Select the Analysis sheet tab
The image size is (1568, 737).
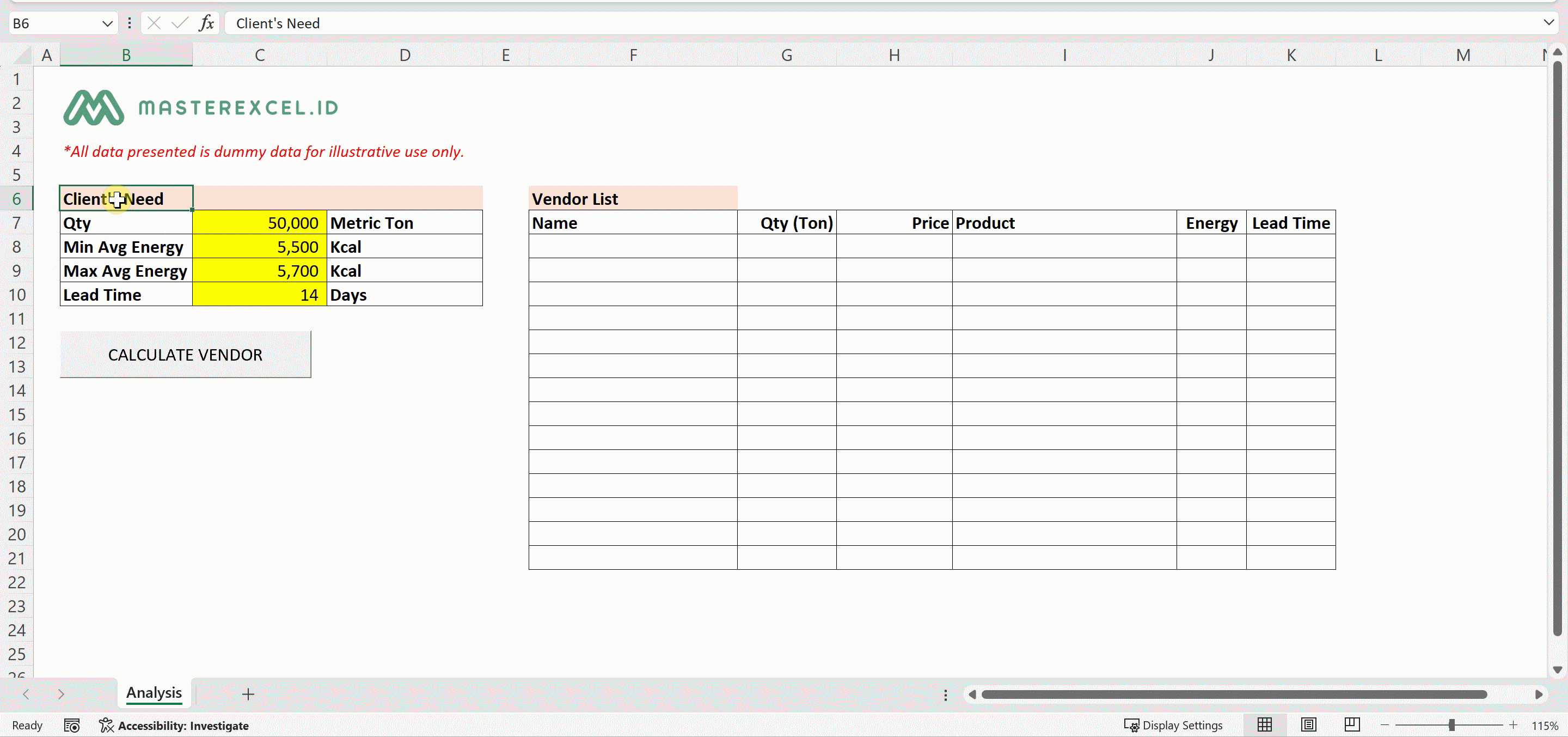tap(154, 693)
